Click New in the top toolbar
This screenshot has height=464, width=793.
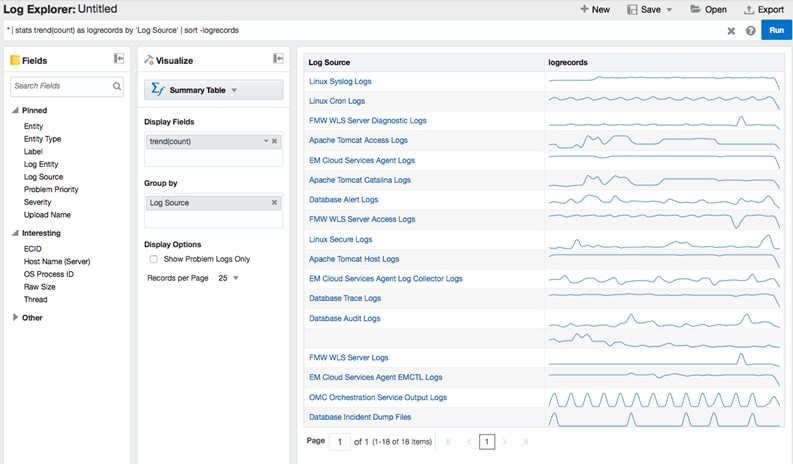[594, 9]
